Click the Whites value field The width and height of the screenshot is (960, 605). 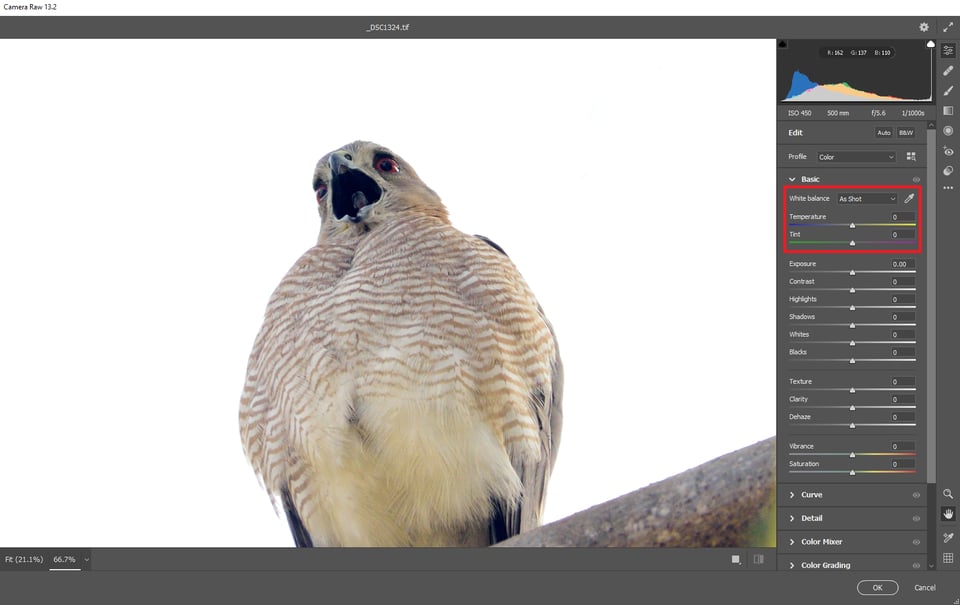903,335
